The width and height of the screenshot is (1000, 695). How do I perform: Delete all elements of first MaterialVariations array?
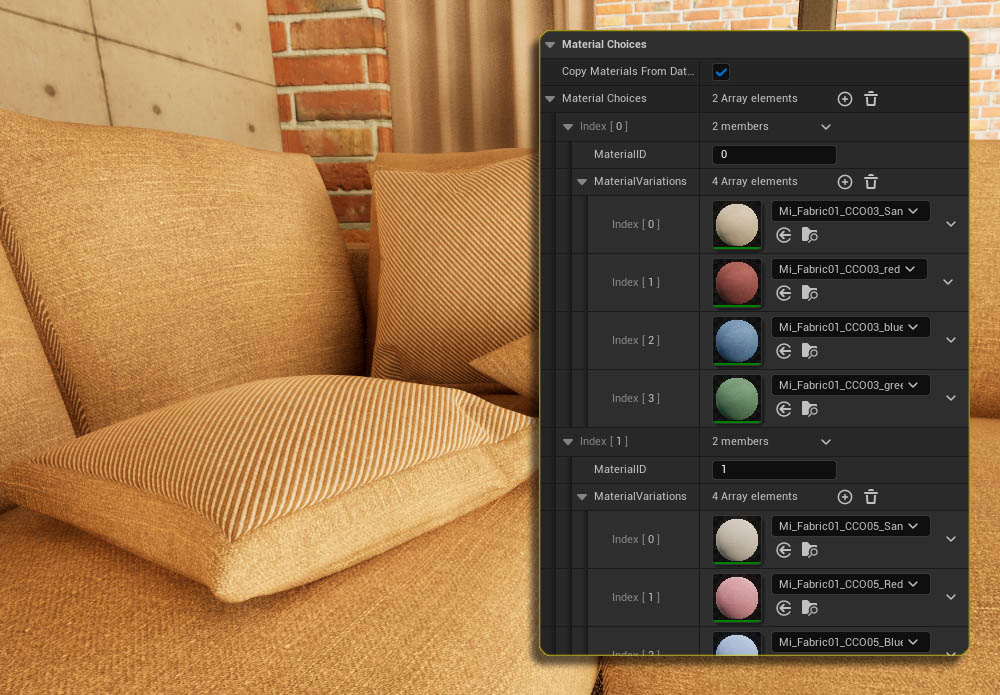[871, 182]
